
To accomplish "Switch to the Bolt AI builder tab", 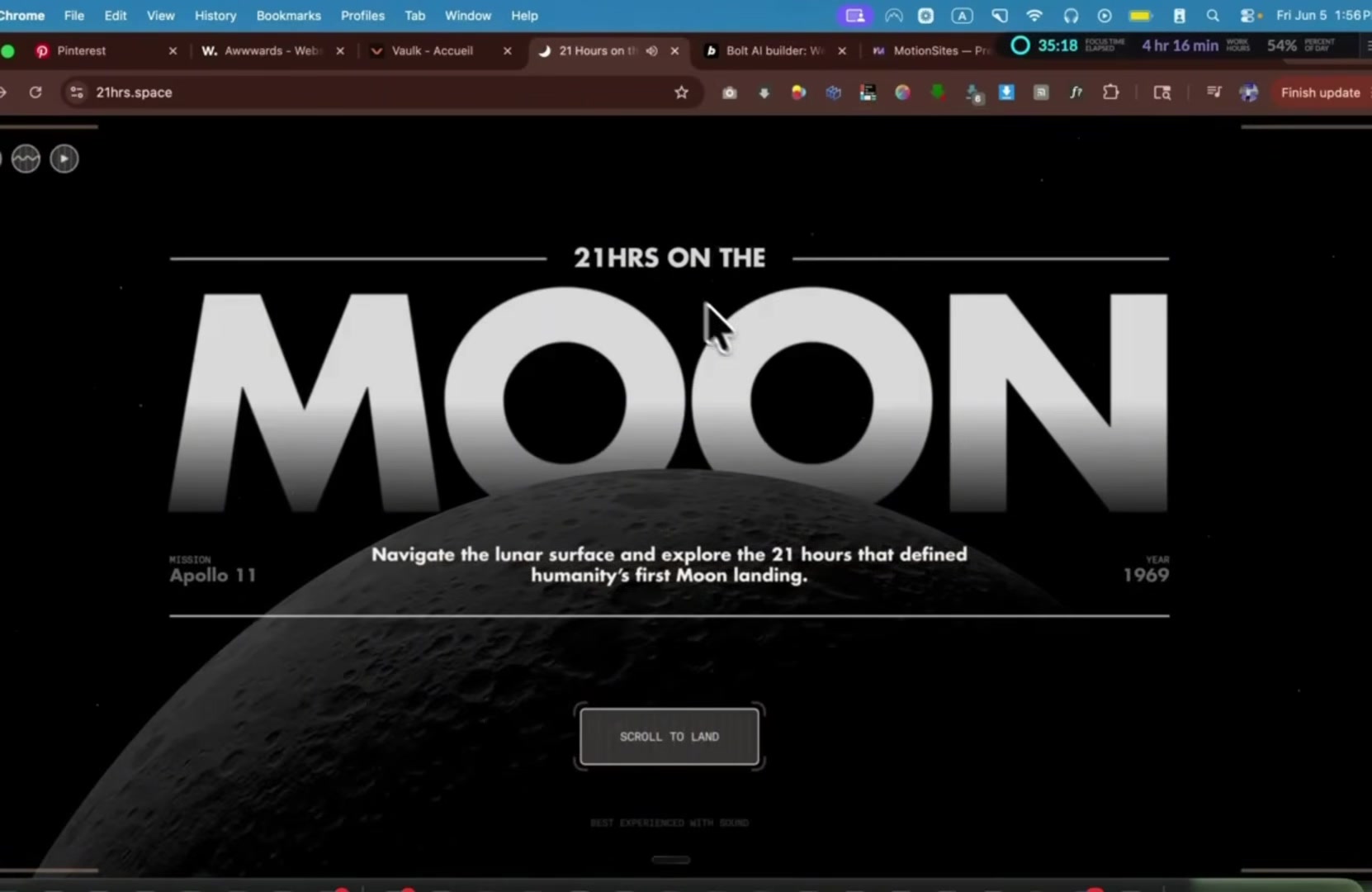I will tap(774, 50).
